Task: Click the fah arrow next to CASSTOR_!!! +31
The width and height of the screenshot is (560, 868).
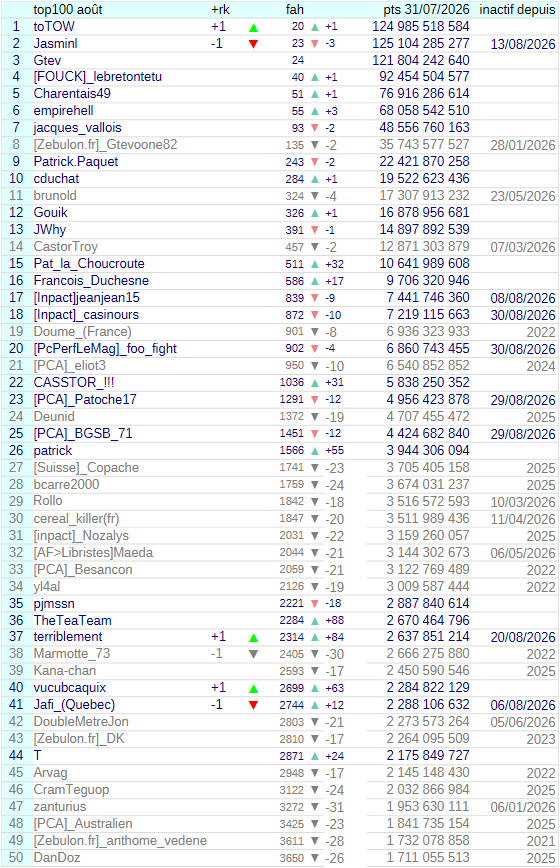Action: pos(315,383)
